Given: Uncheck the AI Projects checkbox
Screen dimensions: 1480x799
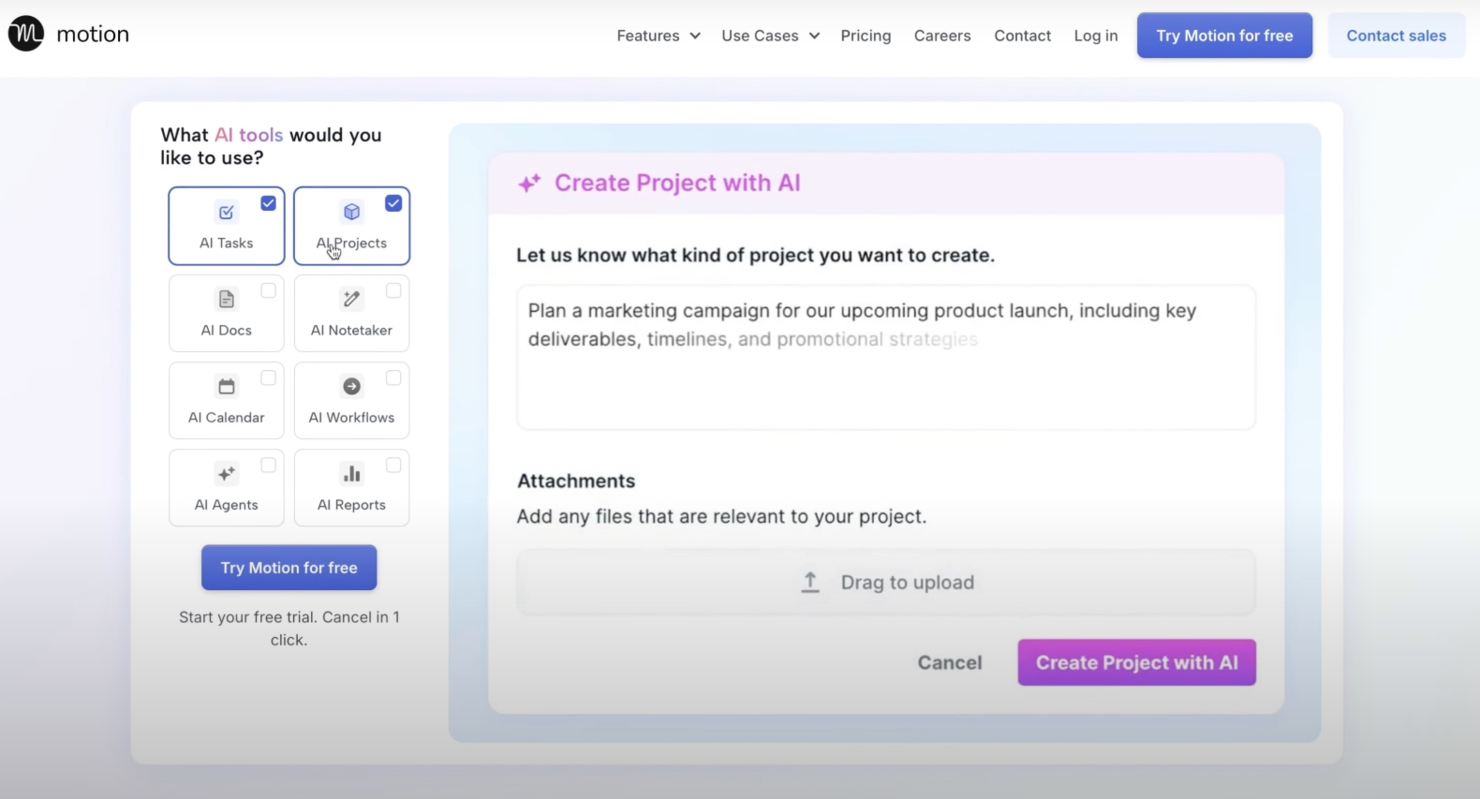Looking at the screenshot, I should (393, 203).
